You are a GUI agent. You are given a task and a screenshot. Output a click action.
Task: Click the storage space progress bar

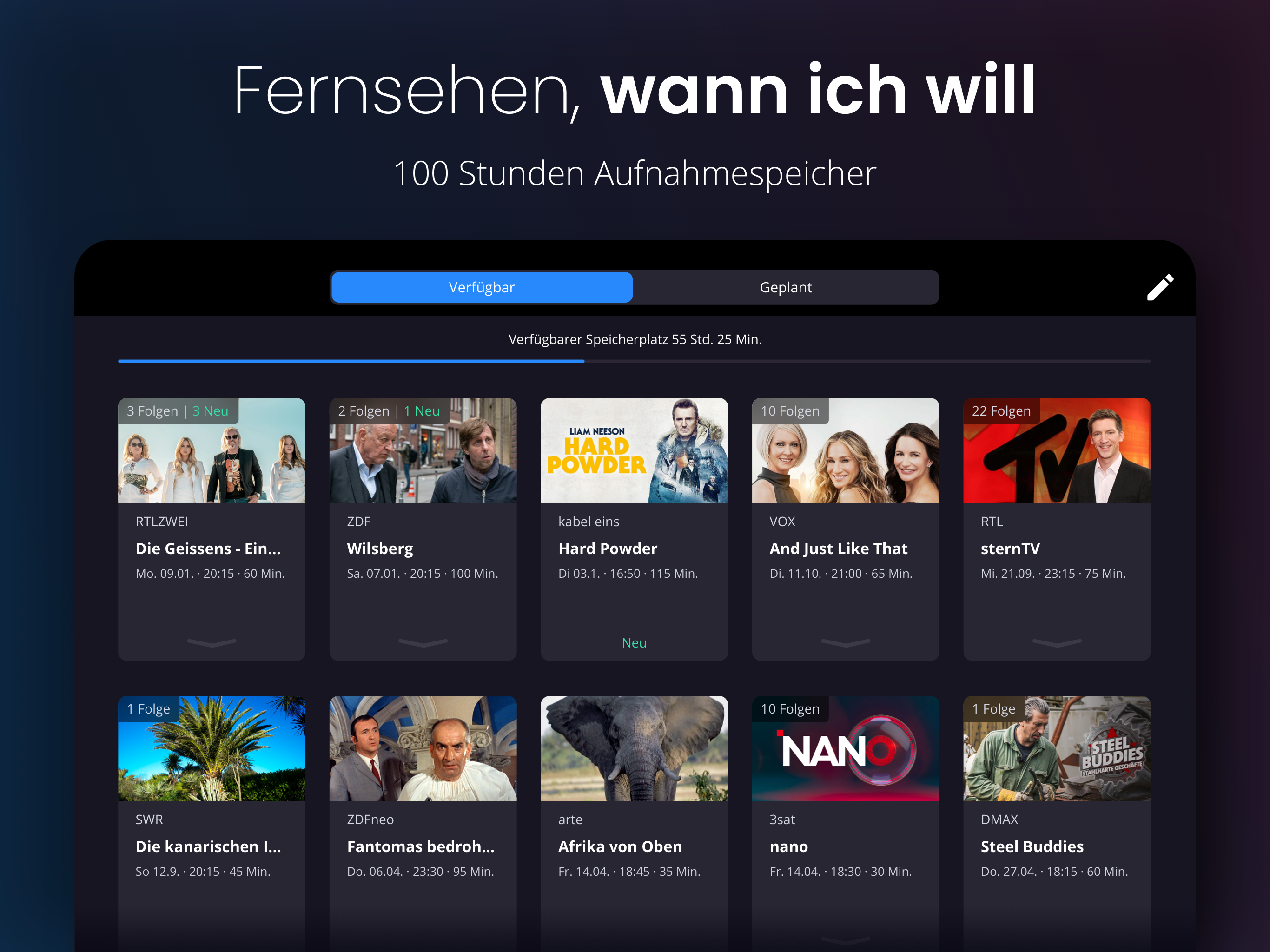634,361
